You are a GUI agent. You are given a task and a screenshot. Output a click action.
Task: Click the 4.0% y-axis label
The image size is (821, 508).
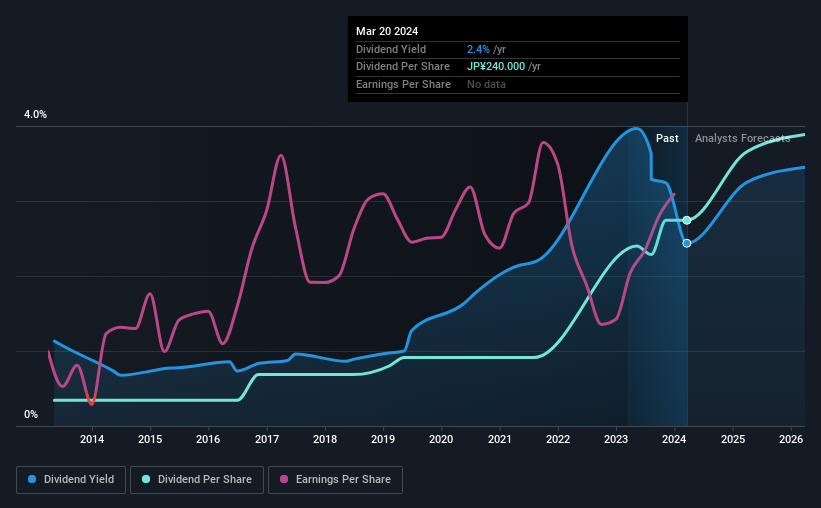(x=35, y=115)
